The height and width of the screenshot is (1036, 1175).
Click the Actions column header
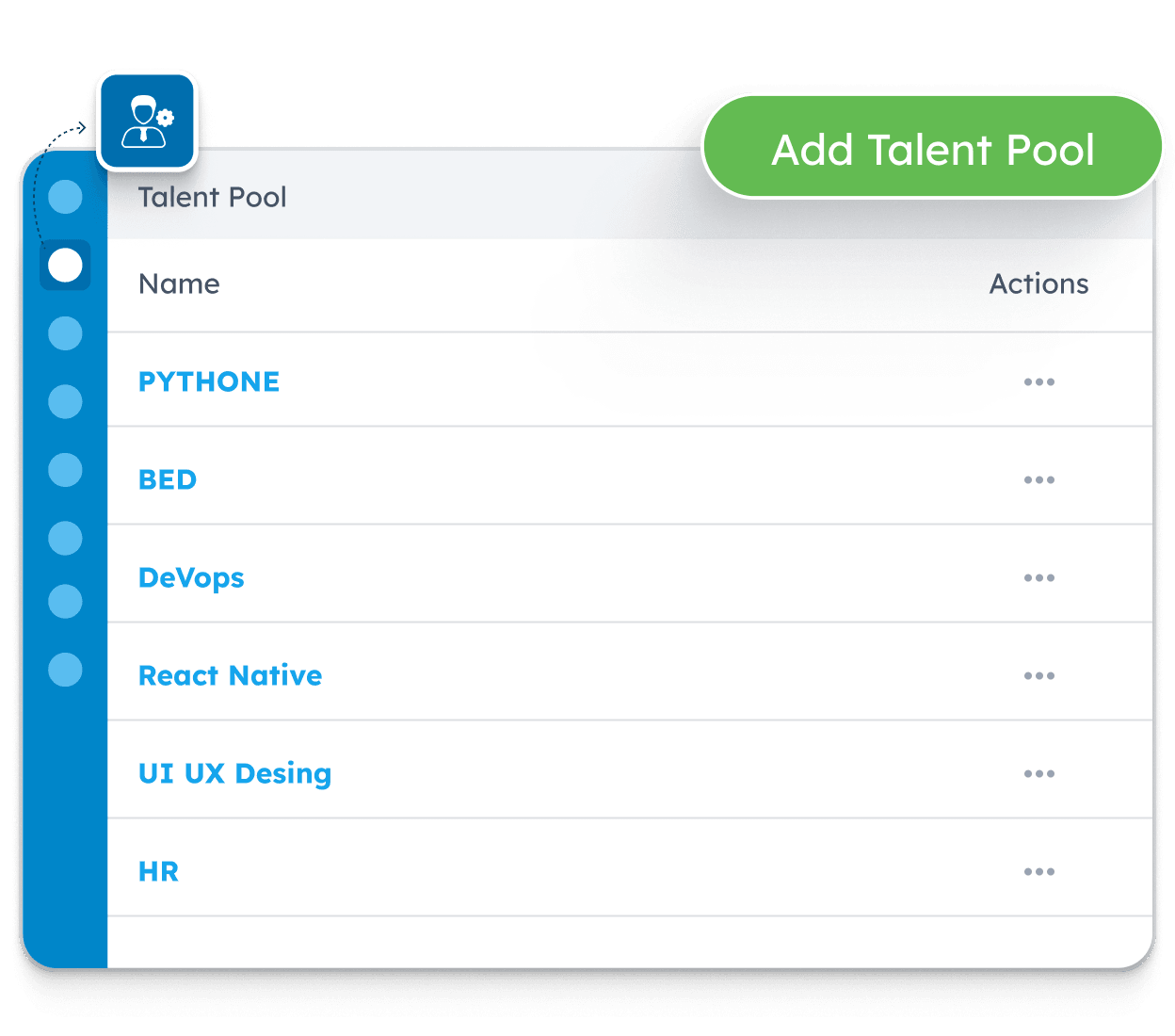[x=1038, y=284]
